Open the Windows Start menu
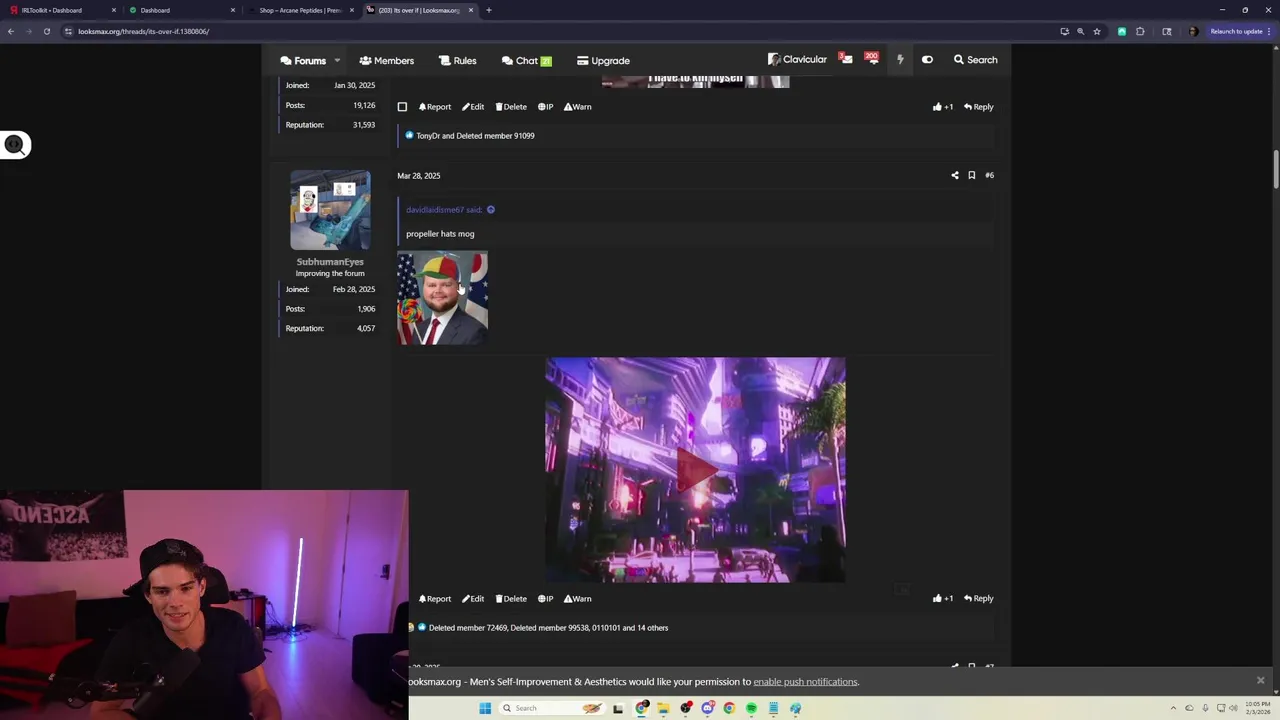1280x720 pixels. tap(485, 708)
